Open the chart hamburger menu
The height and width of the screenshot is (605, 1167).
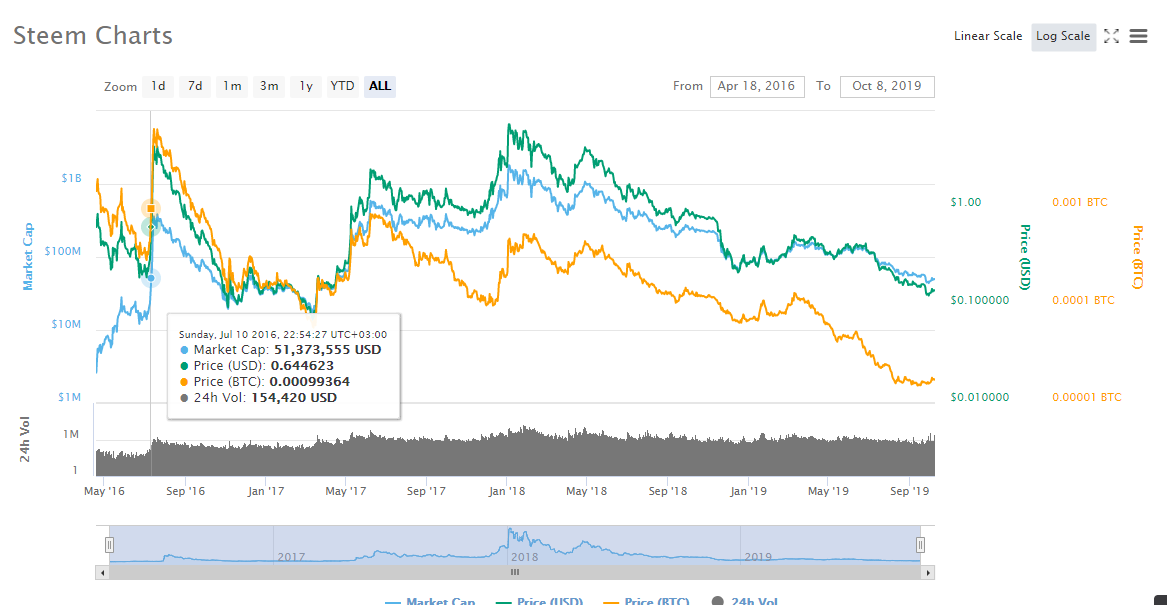(x=1138, y=36)
